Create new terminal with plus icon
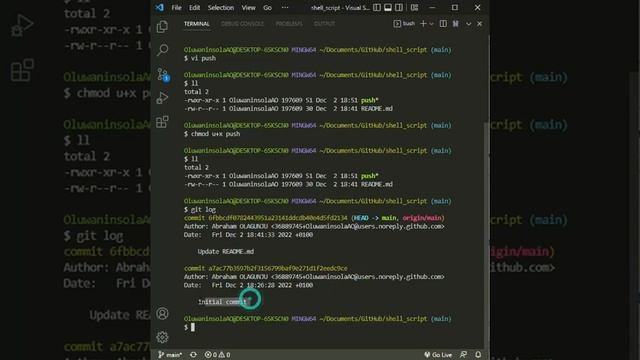Screen dimensions: 640x360 tap(423, 24)
